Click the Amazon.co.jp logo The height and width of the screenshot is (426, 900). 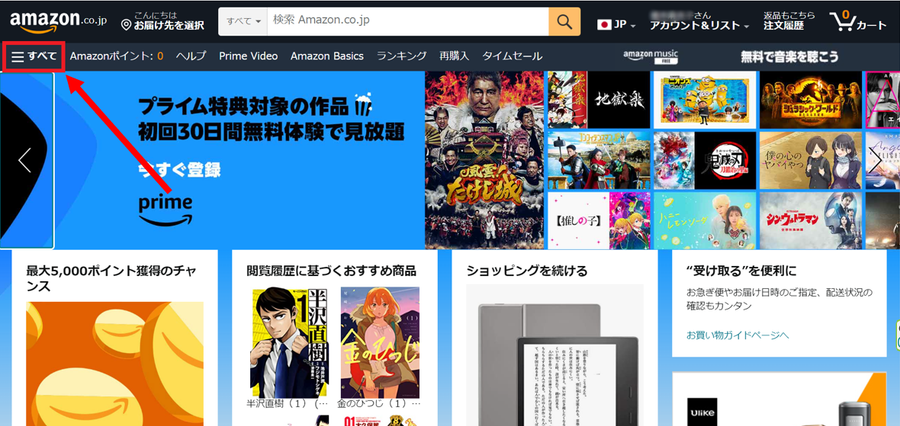[x=58, y=22]
